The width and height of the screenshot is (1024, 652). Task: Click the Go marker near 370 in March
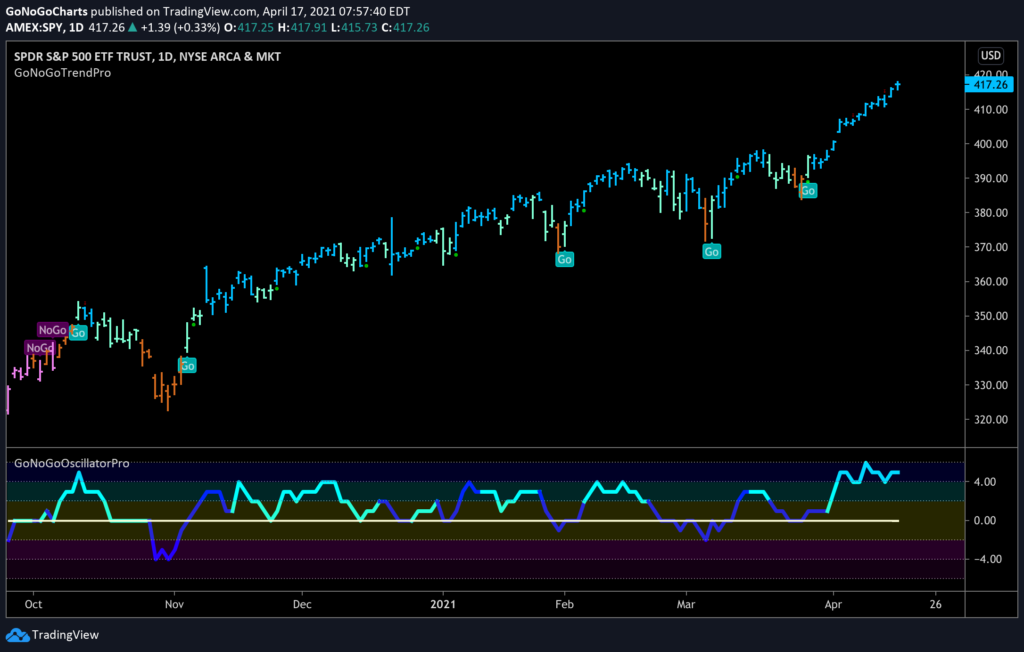pos(711,252)
